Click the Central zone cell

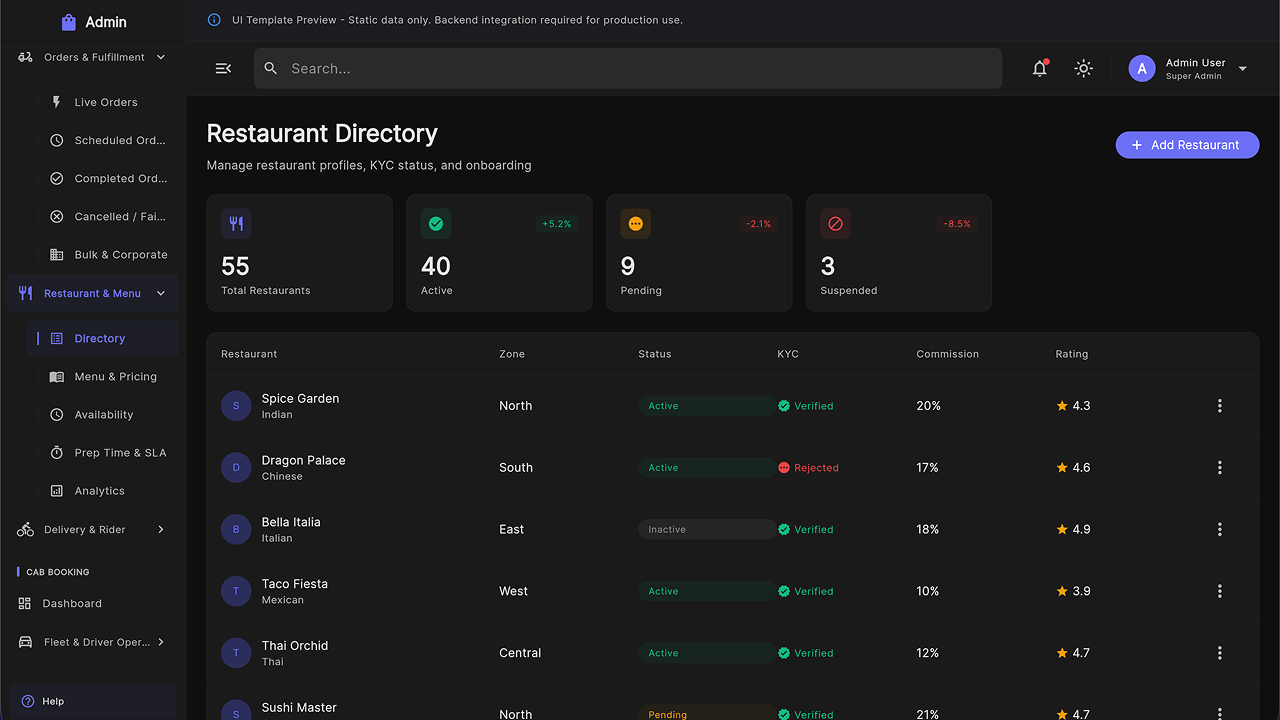click(520, 653)
